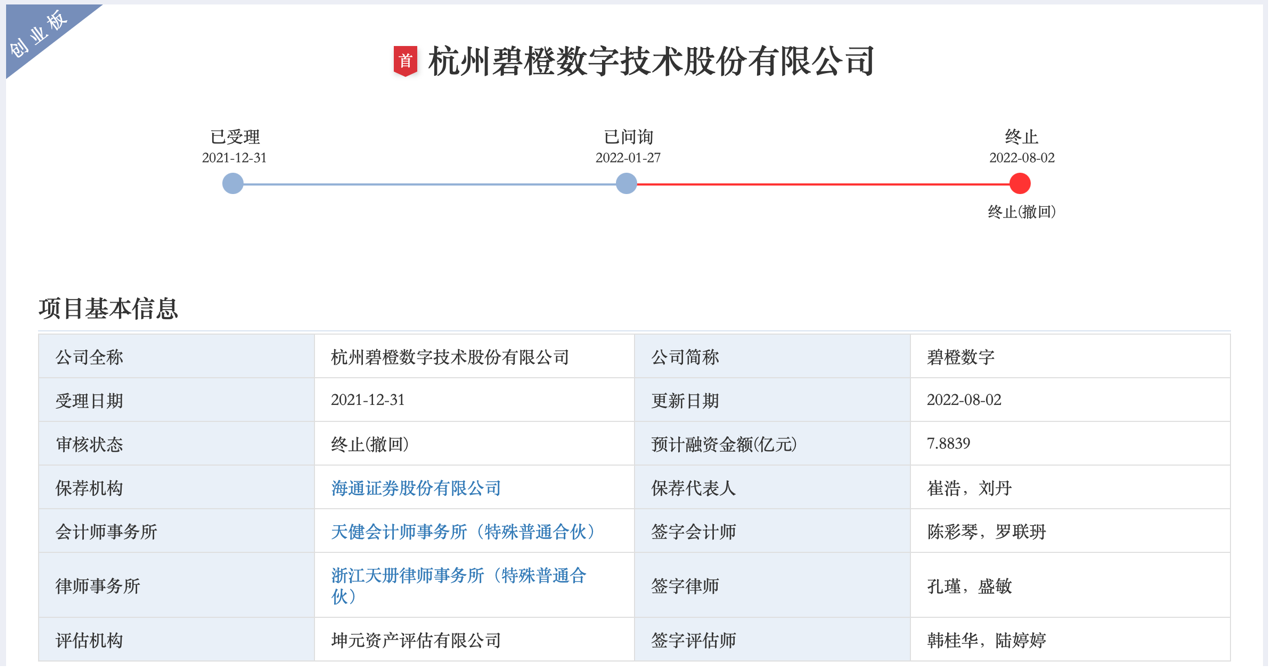Click the 2021-12-31 date under 已受理
Image resolution: width=1271 pixels, height=669 pixels.
[x=233, y=157]
